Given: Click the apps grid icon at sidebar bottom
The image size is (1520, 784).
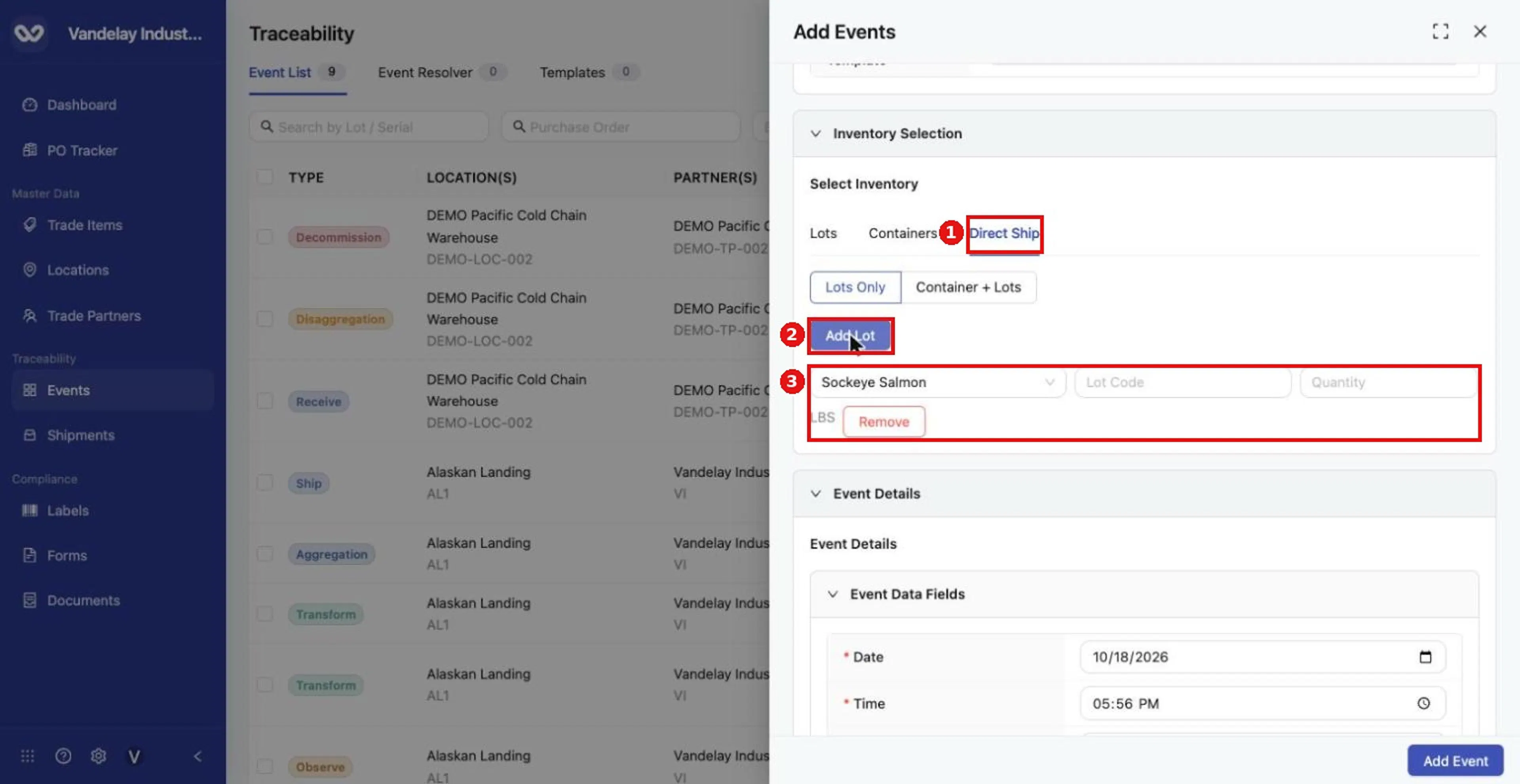Looking at the screenshot, I should 28,756.
